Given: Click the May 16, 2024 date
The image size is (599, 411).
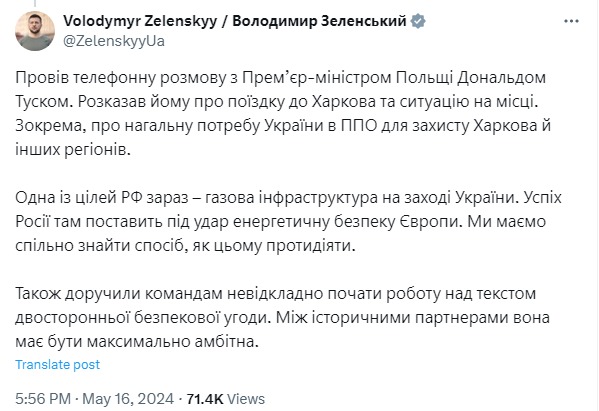Looking at the screenshot, I should point(128,399).
